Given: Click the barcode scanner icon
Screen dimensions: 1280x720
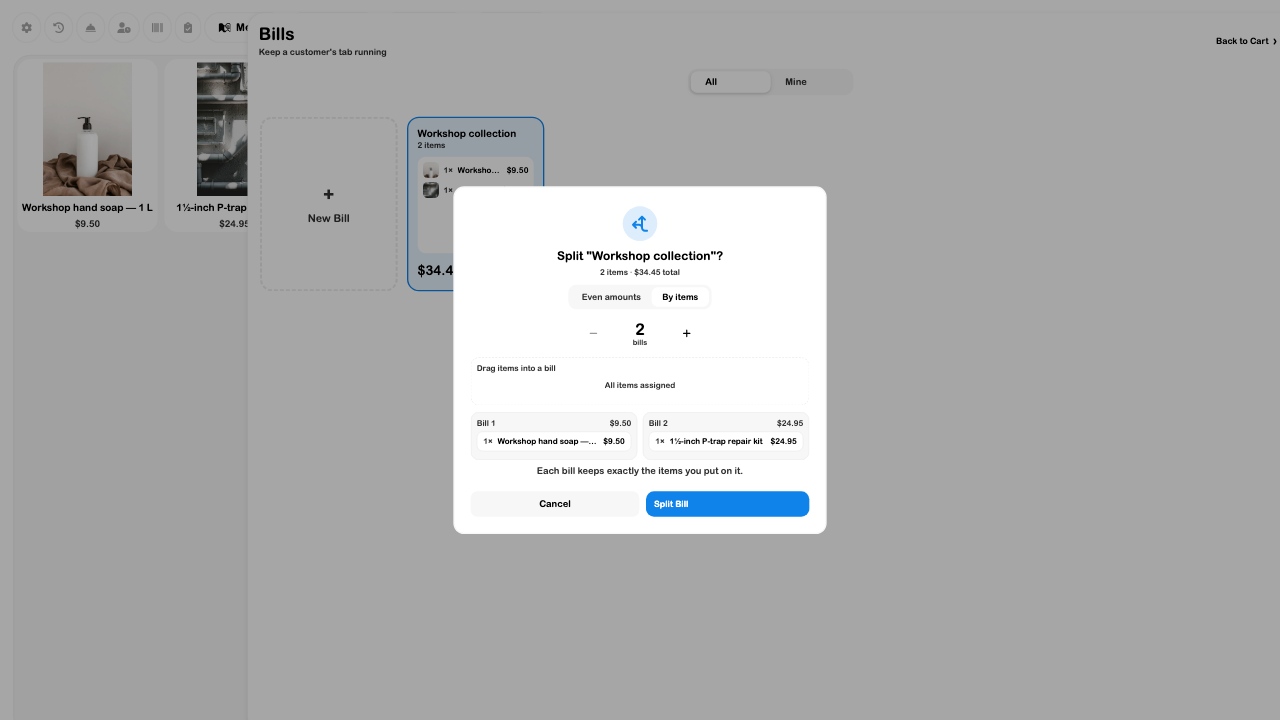Looking at the screenshot, I should [157, 28].
